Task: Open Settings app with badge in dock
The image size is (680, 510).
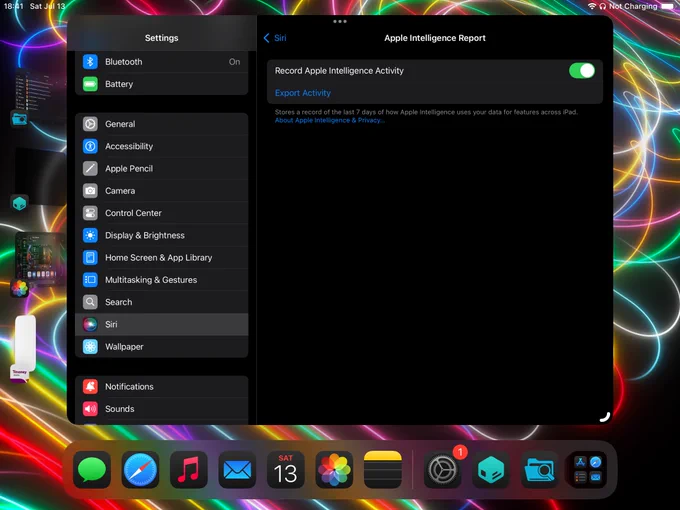Action: [442, 470]
